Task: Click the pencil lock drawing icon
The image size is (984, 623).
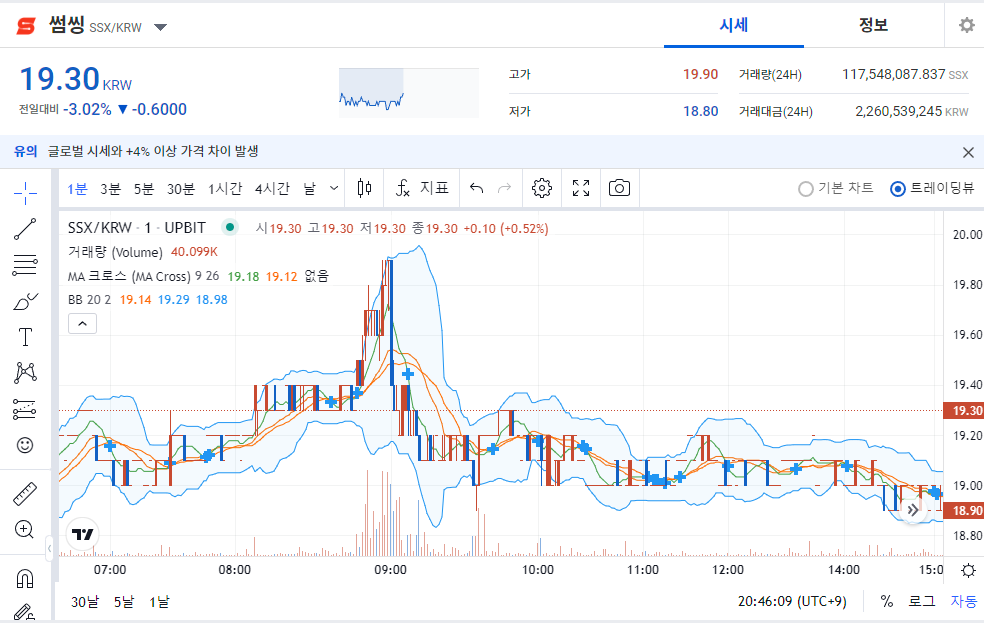Action: coord(25,612)
